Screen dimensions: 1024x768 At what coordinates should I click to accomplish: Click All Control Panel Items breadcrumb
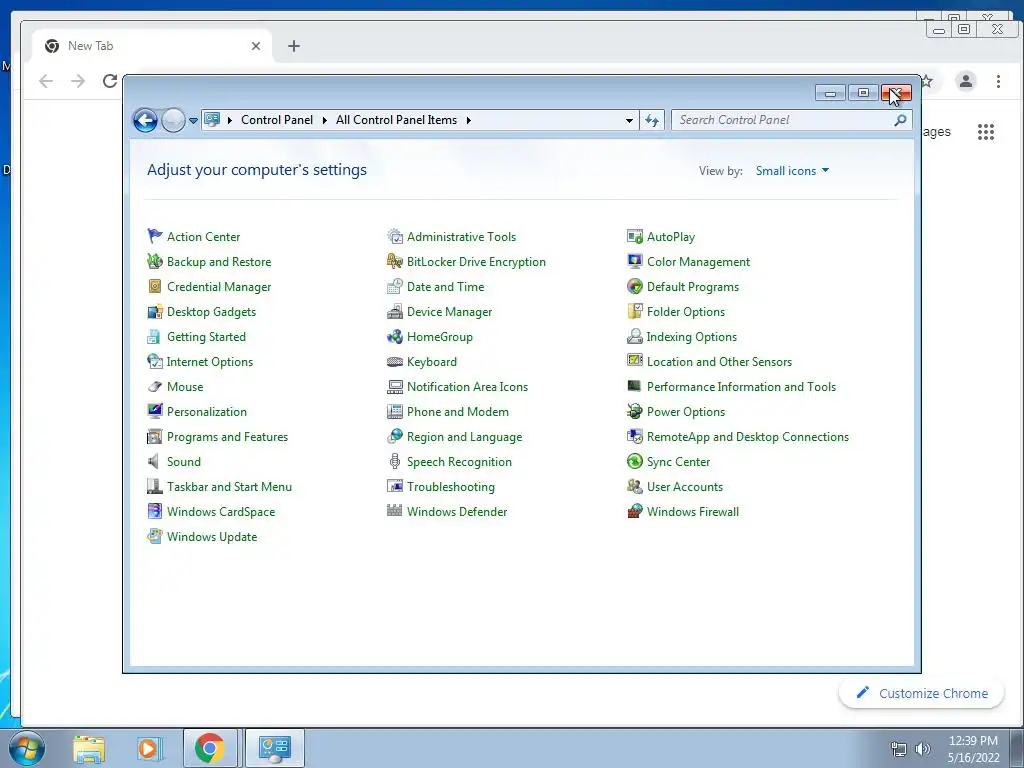396,120
